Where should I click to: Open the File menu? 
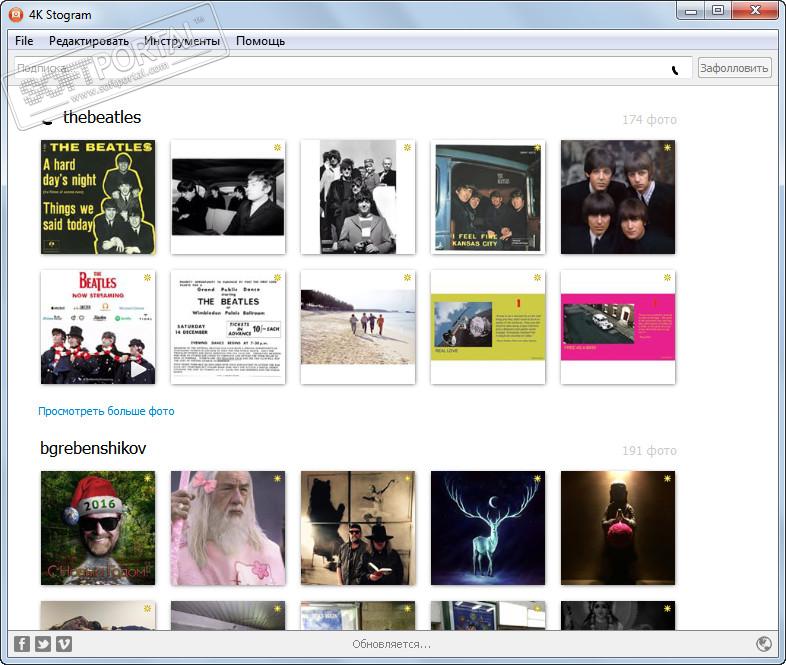pos(24,41)
